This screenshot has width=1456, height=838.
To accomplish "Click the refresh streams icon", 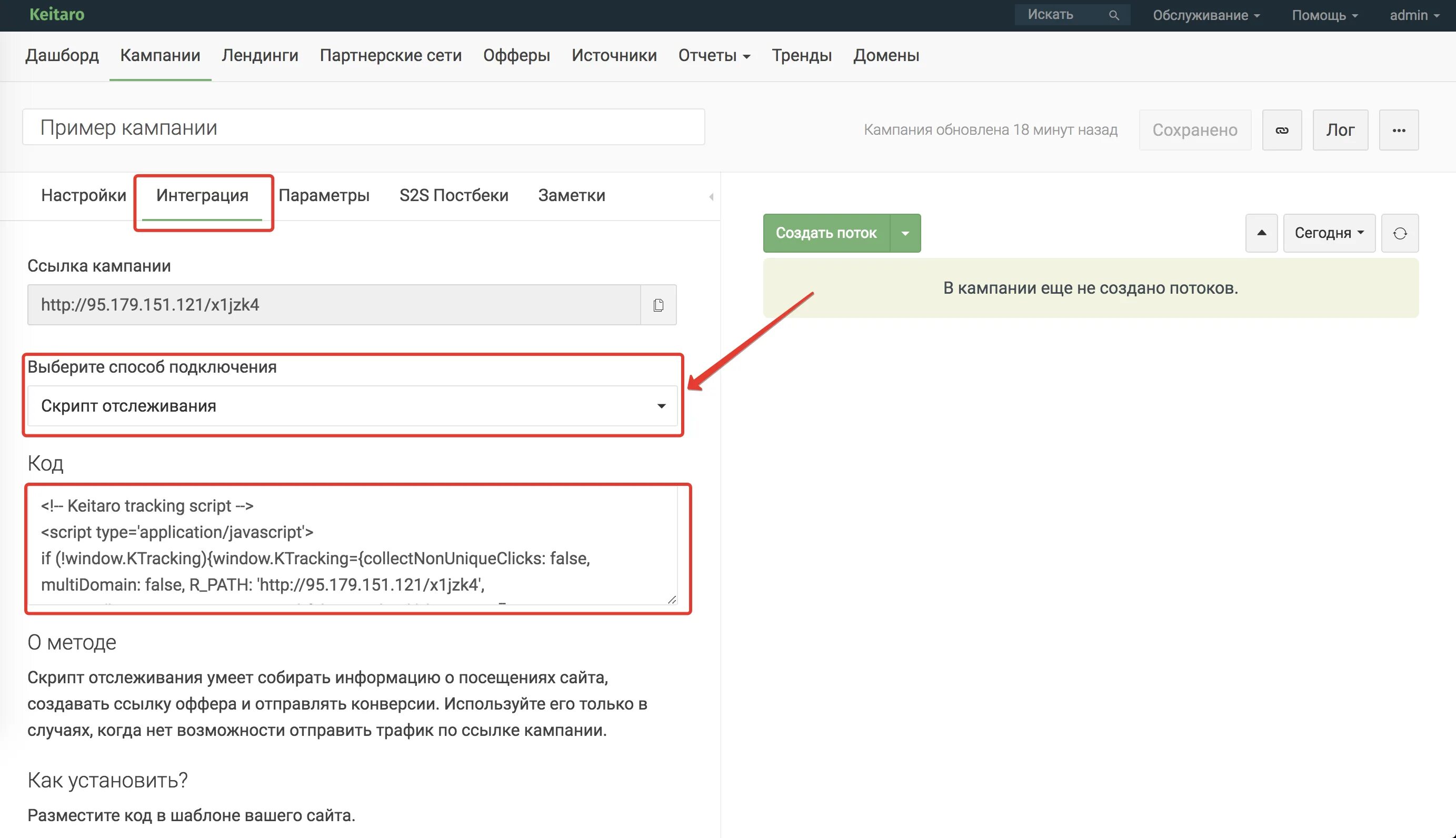I will click(x=1400, y=233).
